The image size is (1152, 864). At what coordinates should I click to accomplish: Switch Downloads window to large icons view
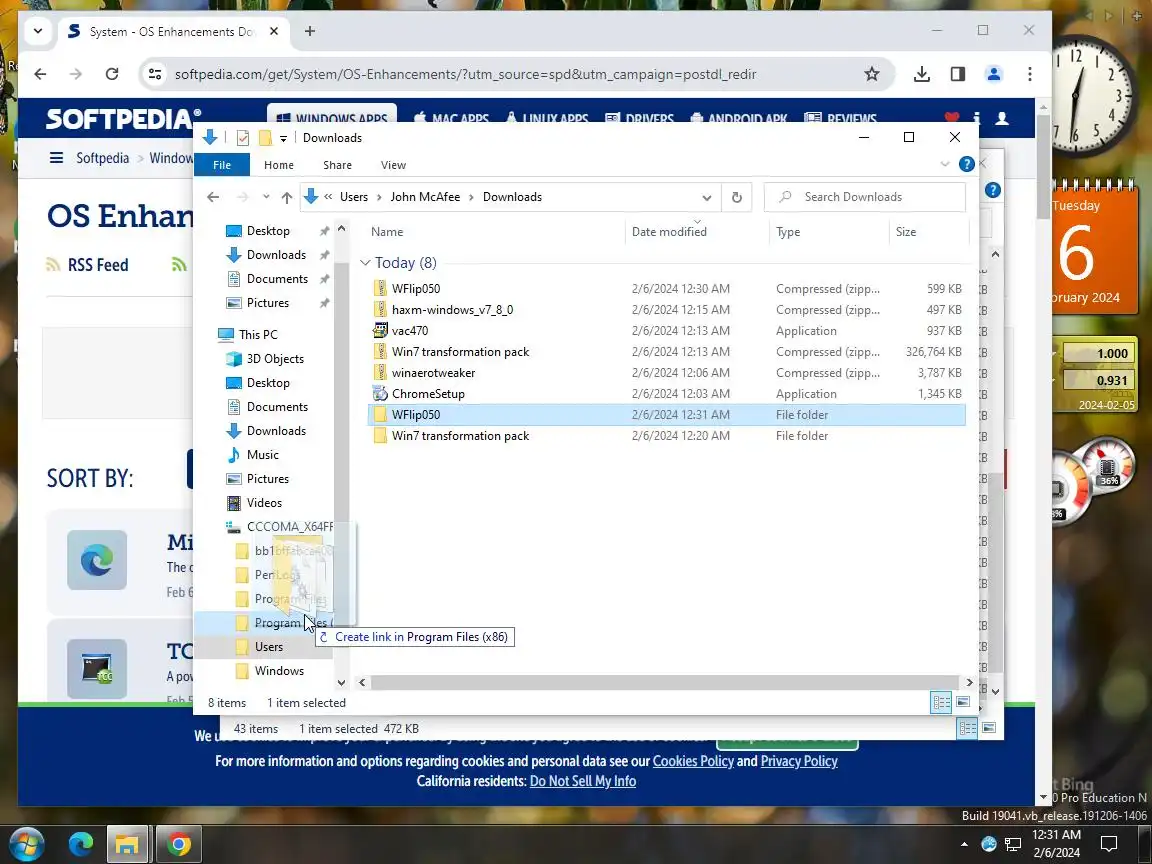click(x=962, y=702)
